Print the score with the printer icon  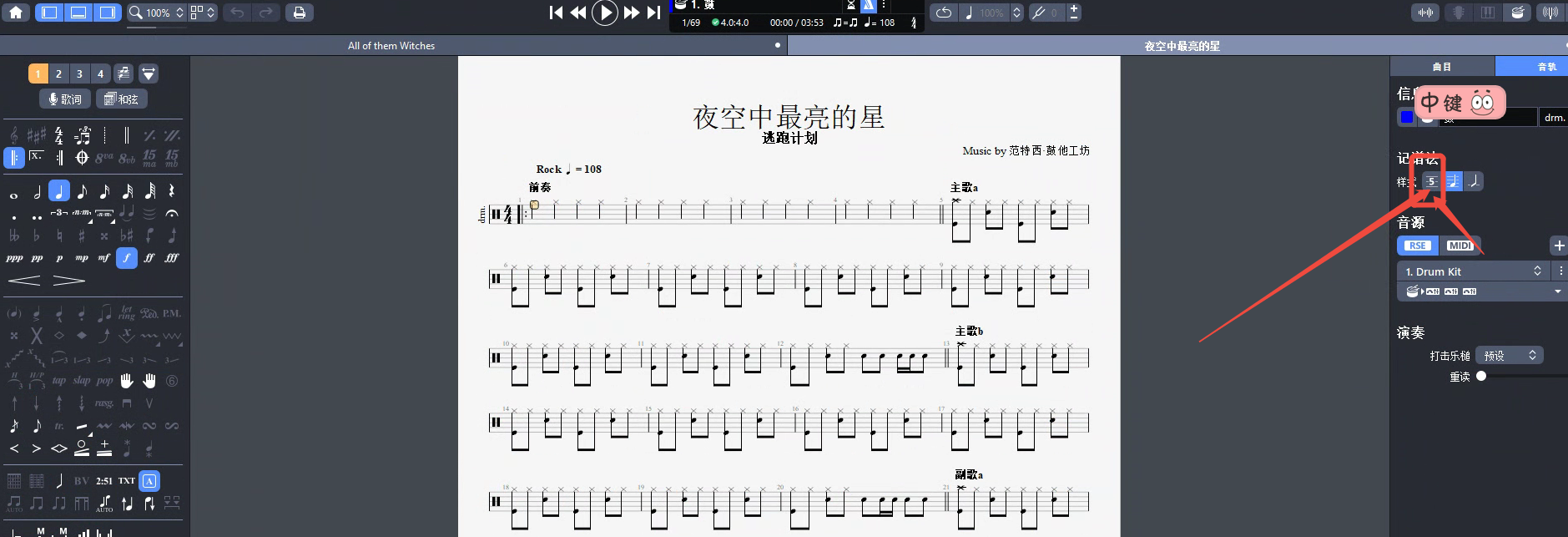pos(299,13)
